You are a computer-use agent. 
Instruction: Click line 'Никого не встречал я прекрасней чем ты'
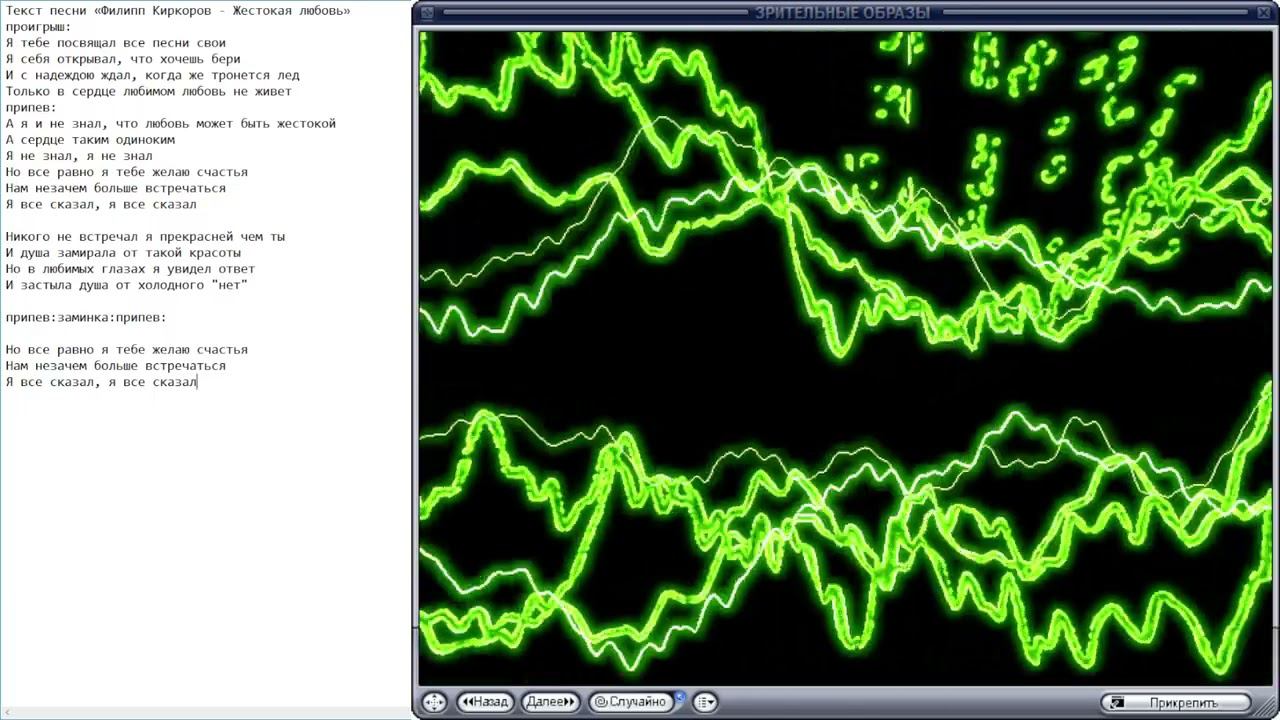[145, 237]
